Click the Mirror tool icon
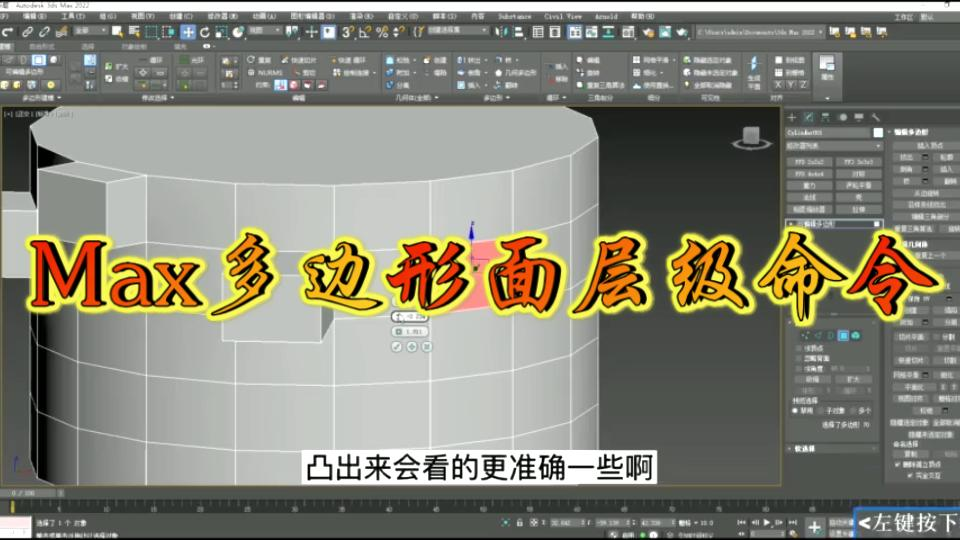This screenshot has height=540, width=960. coord(501,32)
